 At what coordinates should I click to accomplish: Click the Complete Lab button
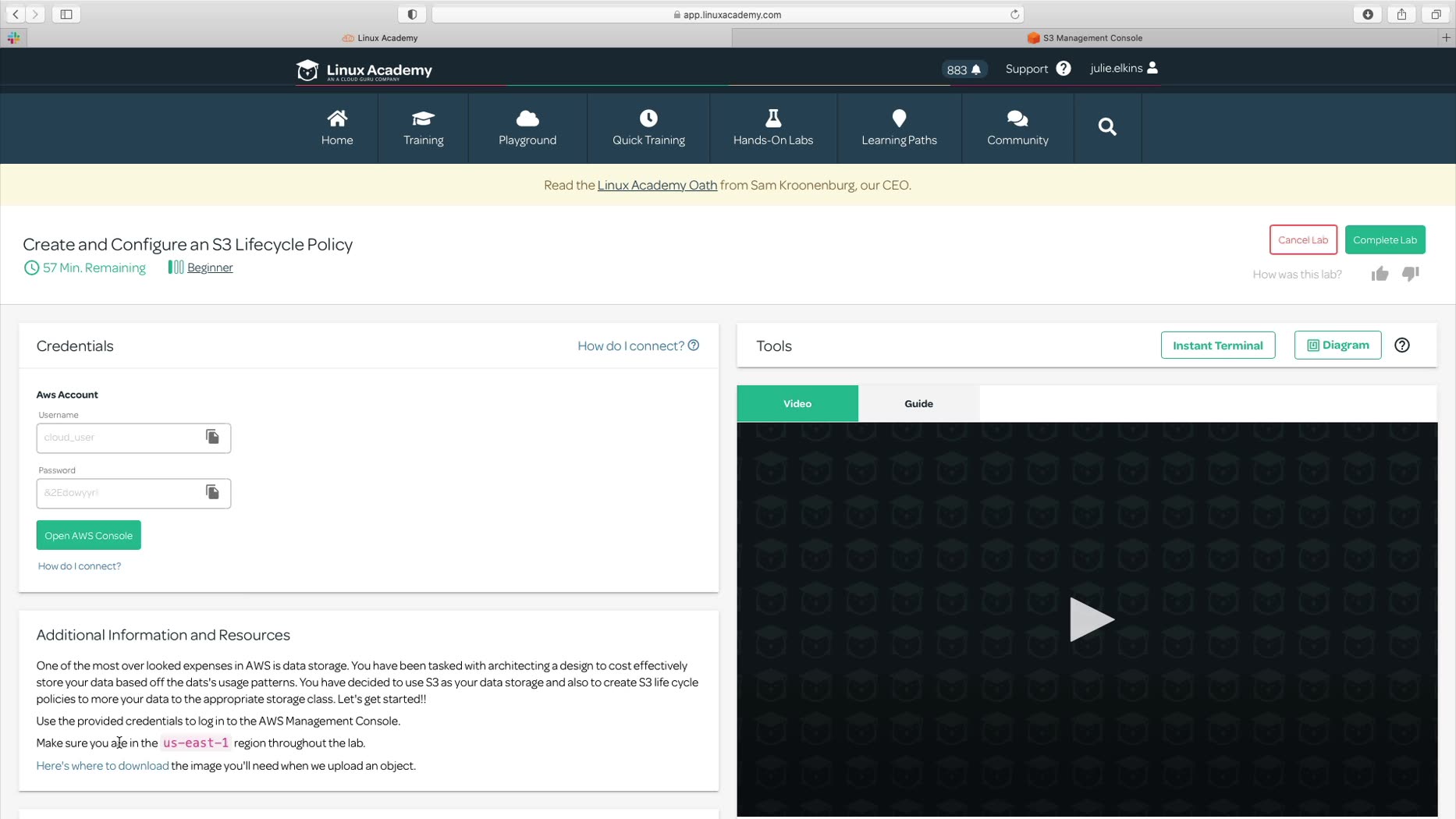point(1385,239)
